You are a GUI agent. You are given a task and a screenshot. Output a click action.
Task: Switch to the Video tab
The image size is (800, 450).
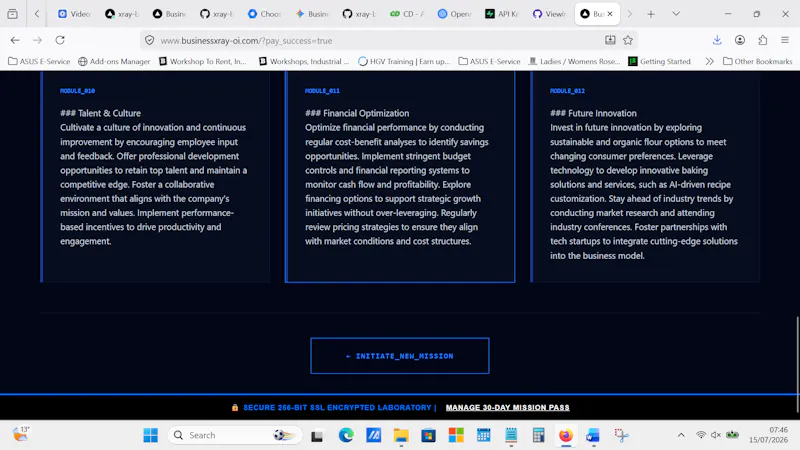[74, 14]
